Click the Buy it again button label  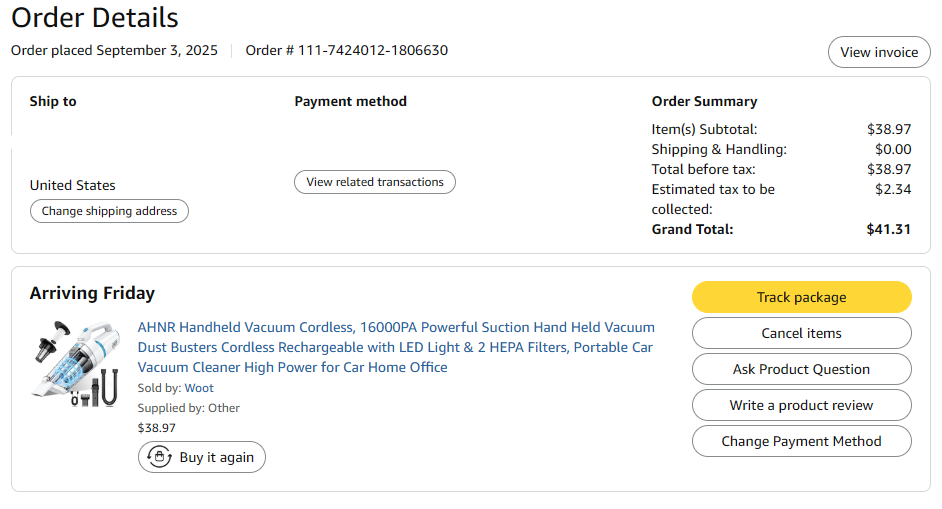point(217,457)
